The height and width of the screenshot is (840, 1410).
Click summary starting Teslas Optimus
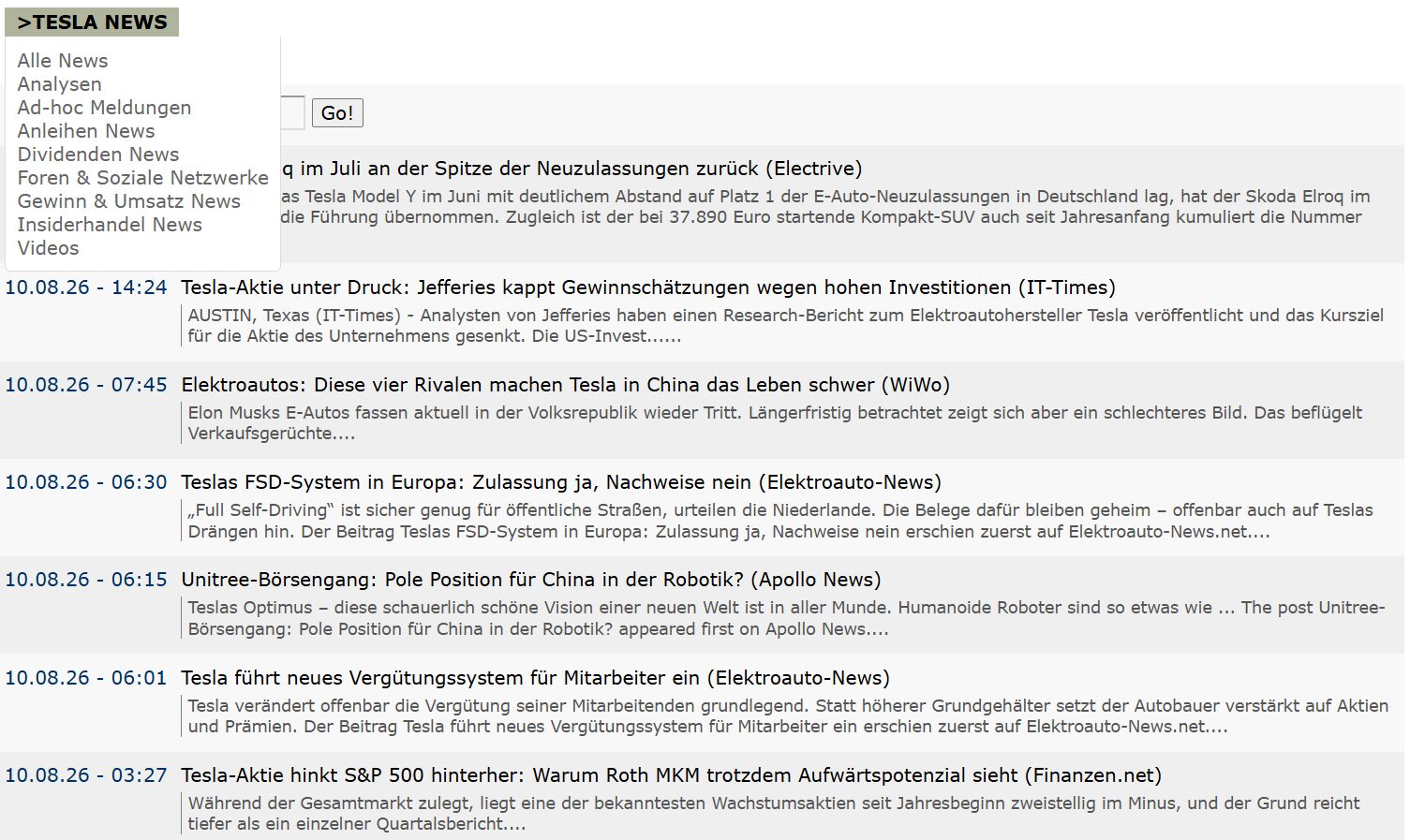[x=786, y=618]
